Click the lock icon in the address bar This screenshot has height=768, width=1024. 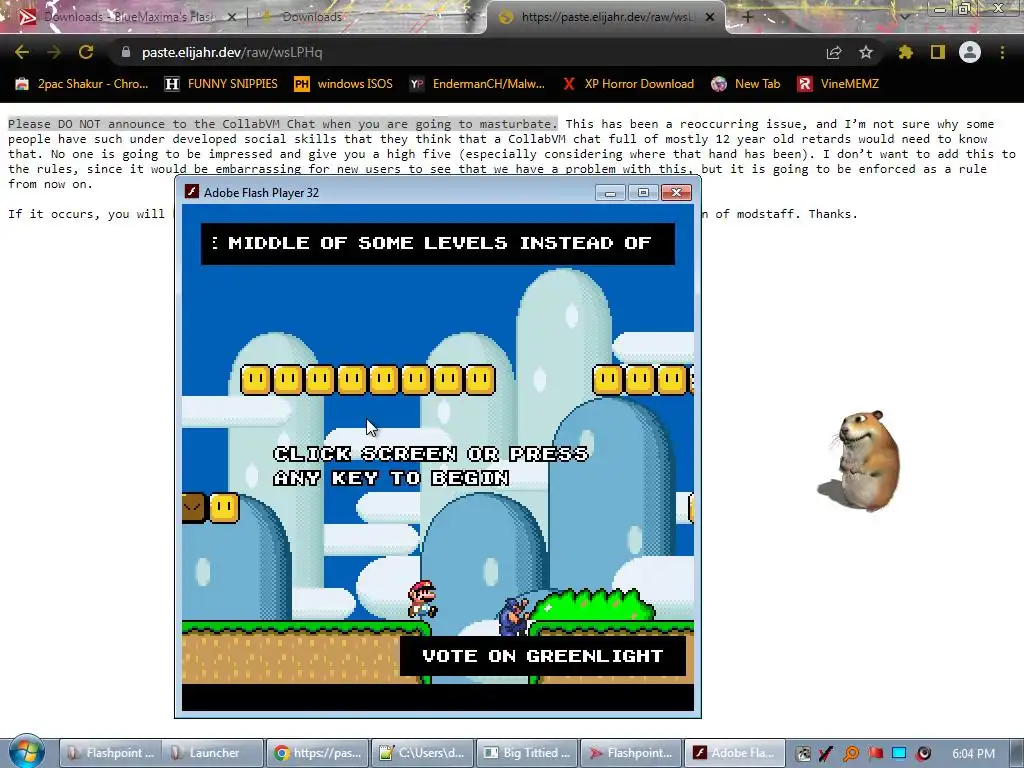(125, 52)
